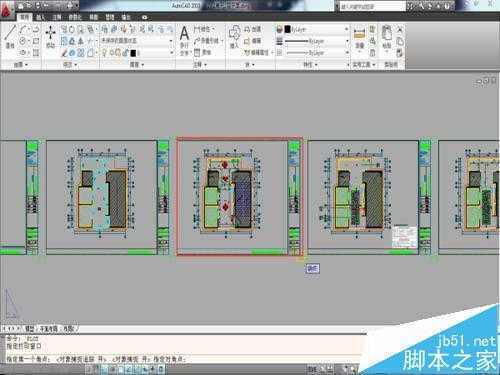500x375 pixels.
Task: Click the search keyword input field
Action: 373,6
